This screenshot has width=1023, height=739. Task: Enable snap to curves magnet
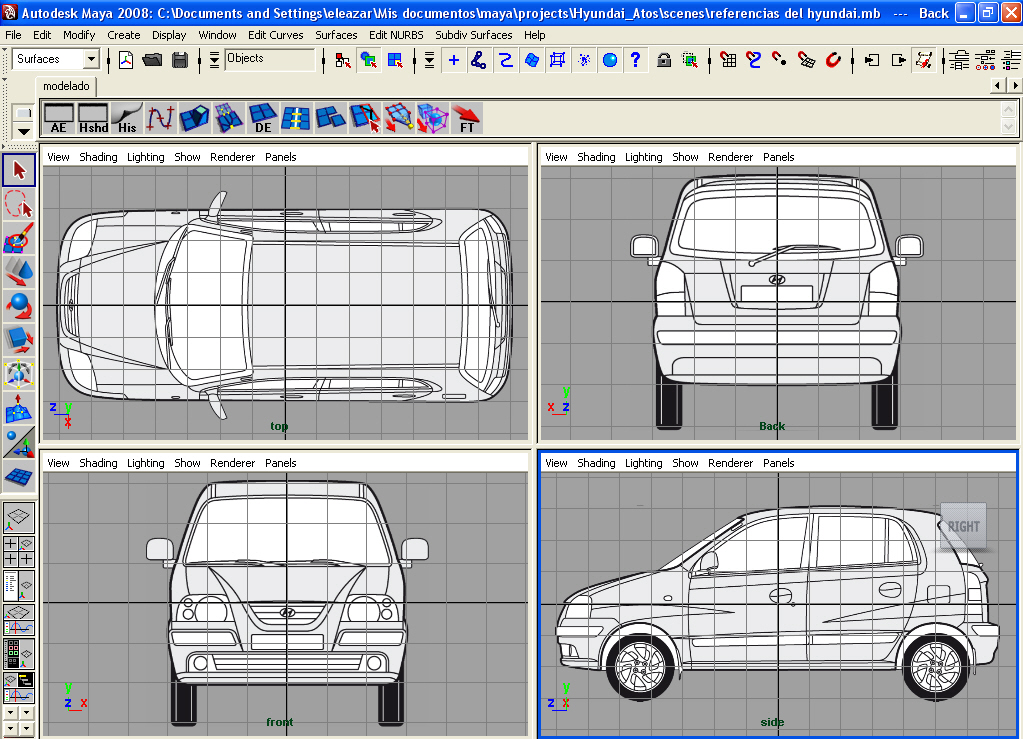[x=754, y=61]
